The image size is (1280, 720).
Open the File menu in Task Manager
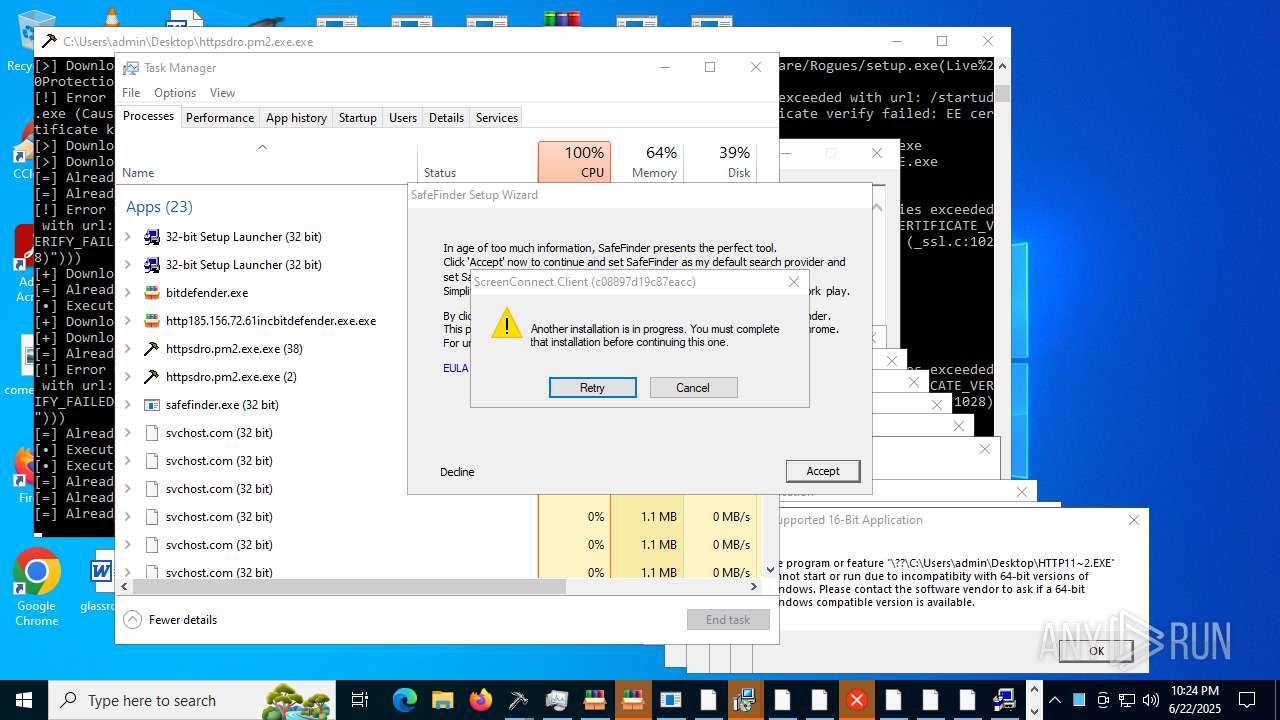pos(131,93)
